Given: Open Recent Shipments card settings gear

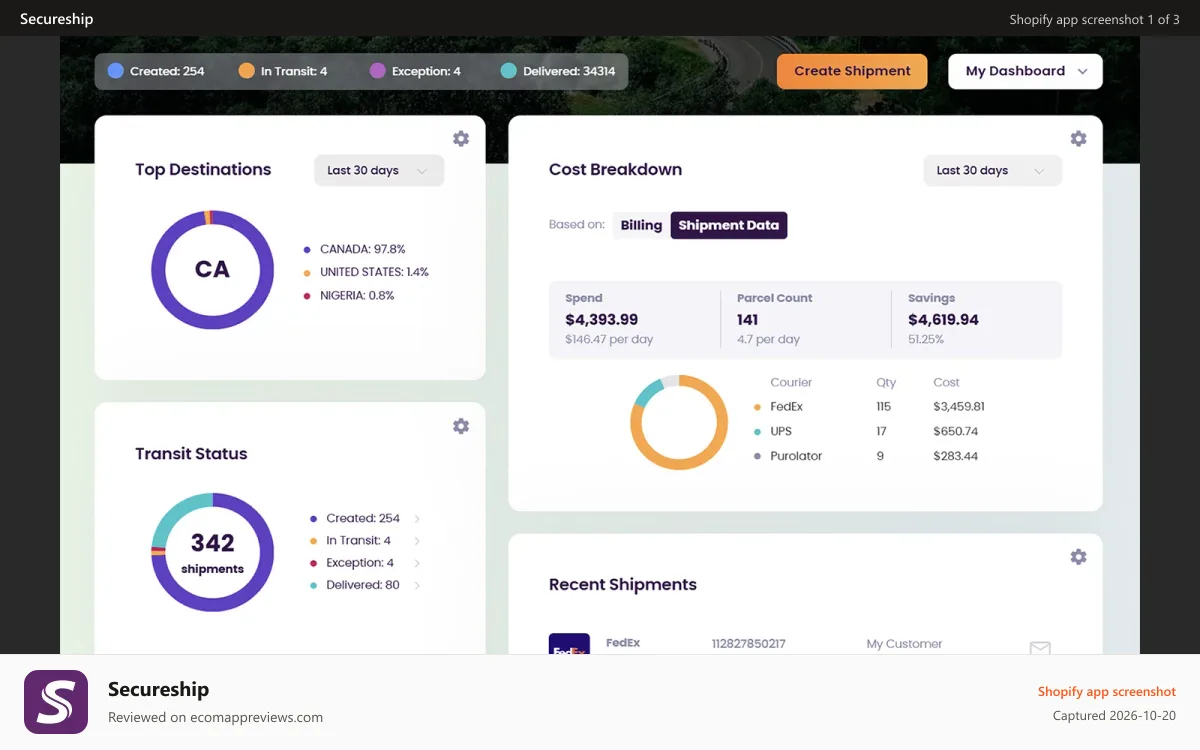Looking at the screenshot, I should click(1078, 557).
